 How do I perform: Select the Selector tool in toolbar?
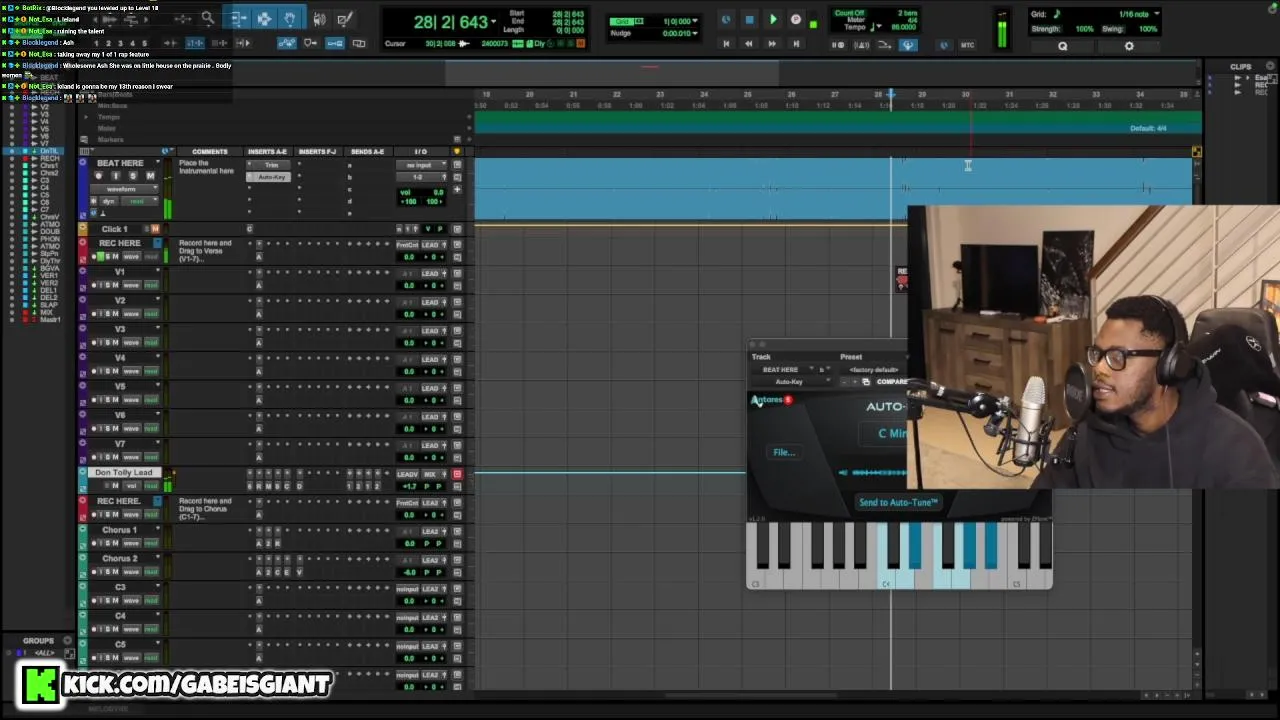pyautogui.click(x=264, y=18)
